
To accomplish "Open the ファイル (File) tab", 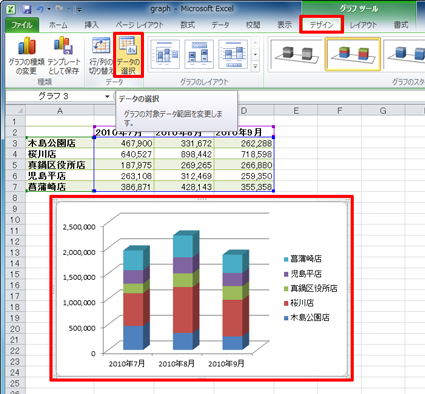I will coord(22,25).
